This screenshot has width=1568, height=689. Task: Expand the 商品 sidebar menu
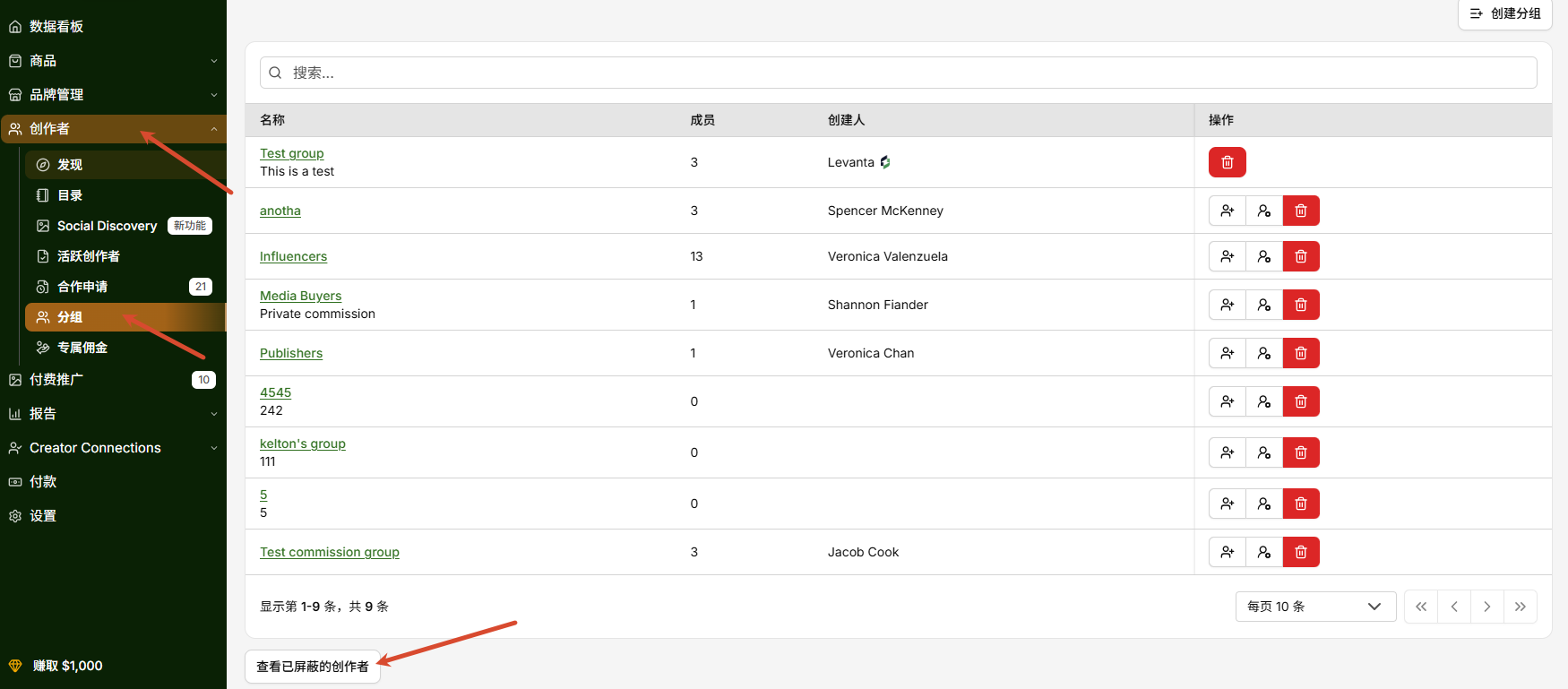pyautogui.click(x=113, y=61)
